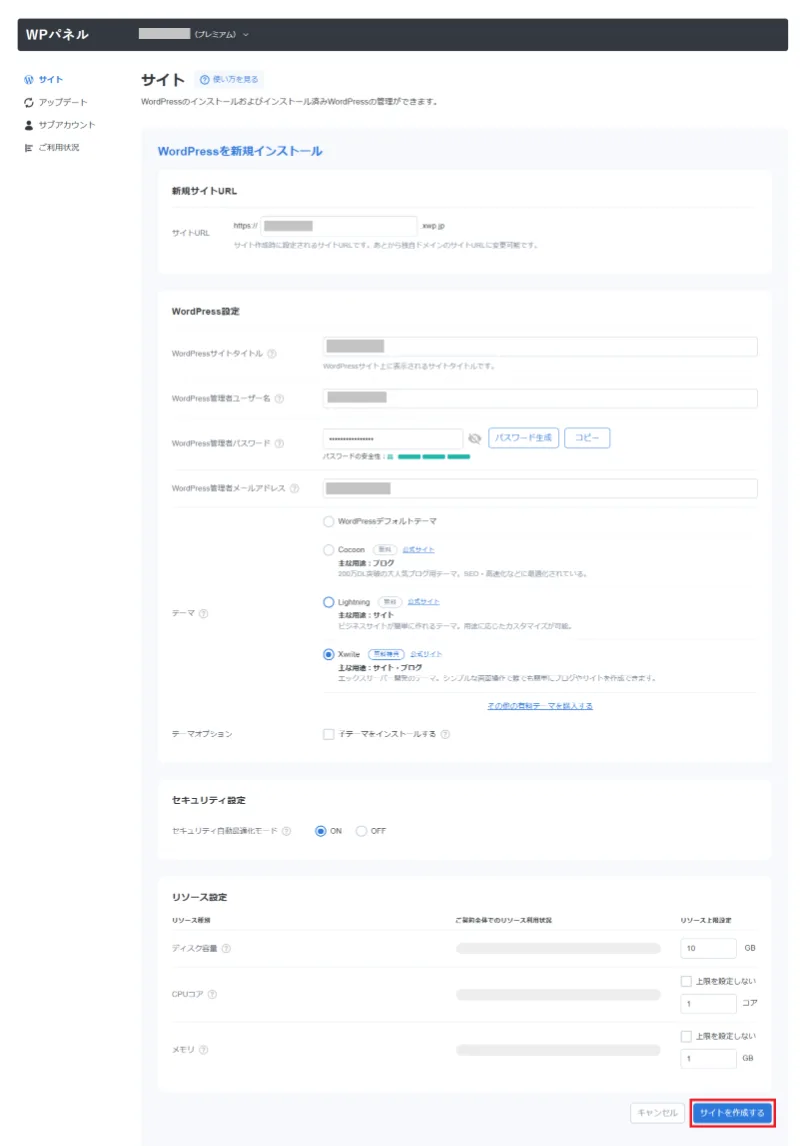Click the WordPress管理者パスワード input field
This screenshot has width=800, height=1146.
(x=392, y=439)
